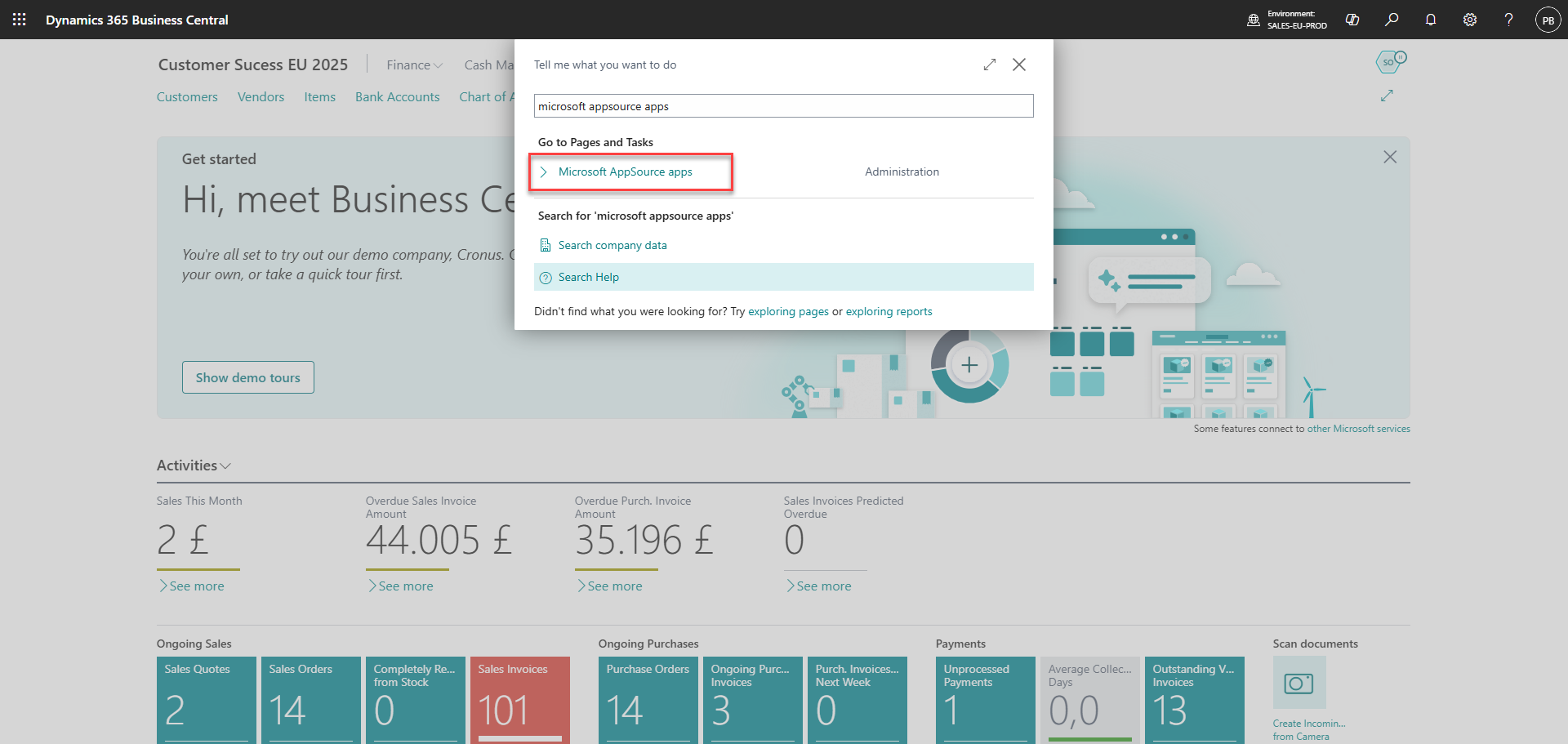Click Create Incoming from Camera link

(x=1309, y=730)
